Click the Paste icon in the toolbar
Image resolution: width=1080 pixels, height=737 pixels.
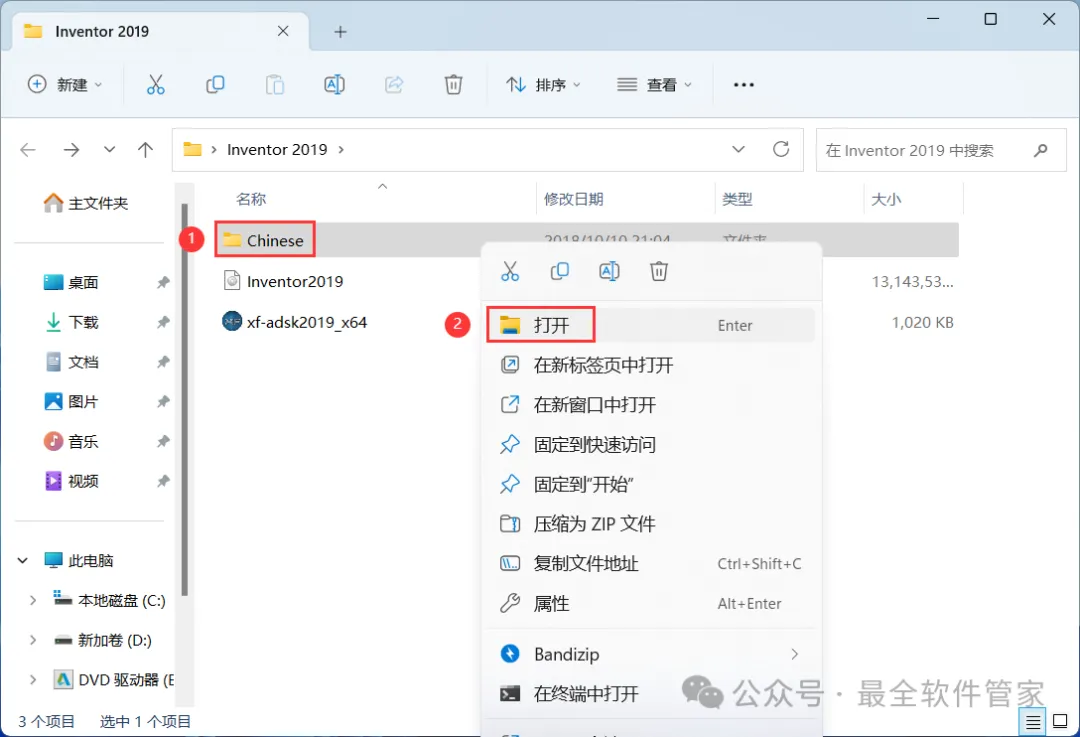pos(275,85)
